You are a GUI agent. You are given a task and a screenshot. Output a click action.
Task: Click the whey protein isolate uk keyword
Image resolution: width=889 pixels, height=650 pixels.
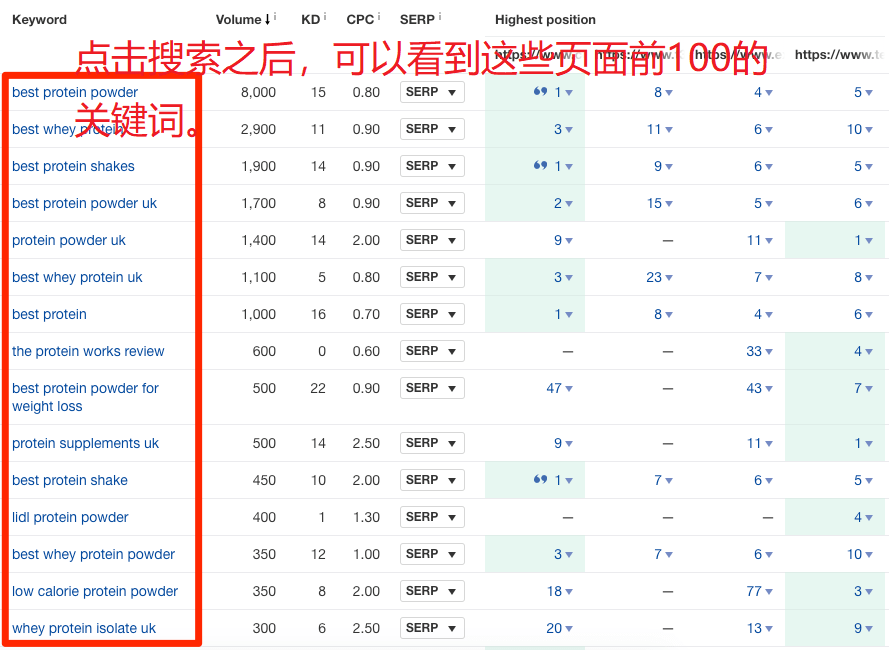(84, 628)
